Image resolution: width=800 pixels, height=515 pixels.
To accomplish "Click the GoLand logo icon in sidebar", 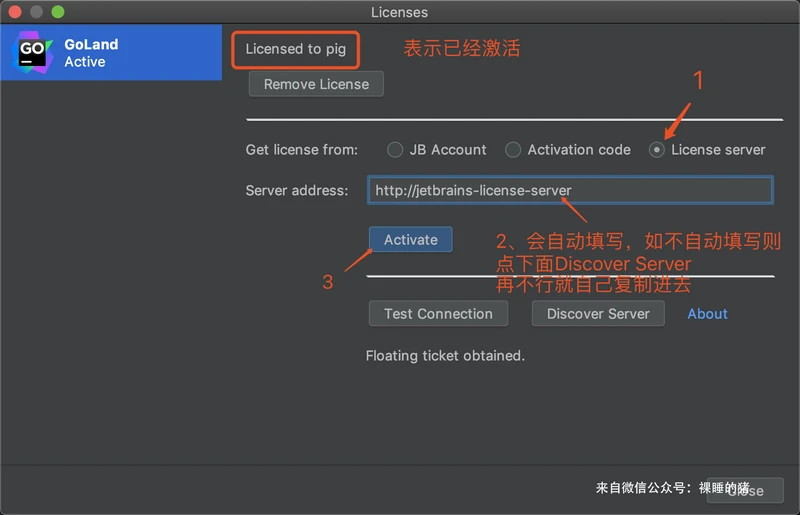I will point(31,53).
